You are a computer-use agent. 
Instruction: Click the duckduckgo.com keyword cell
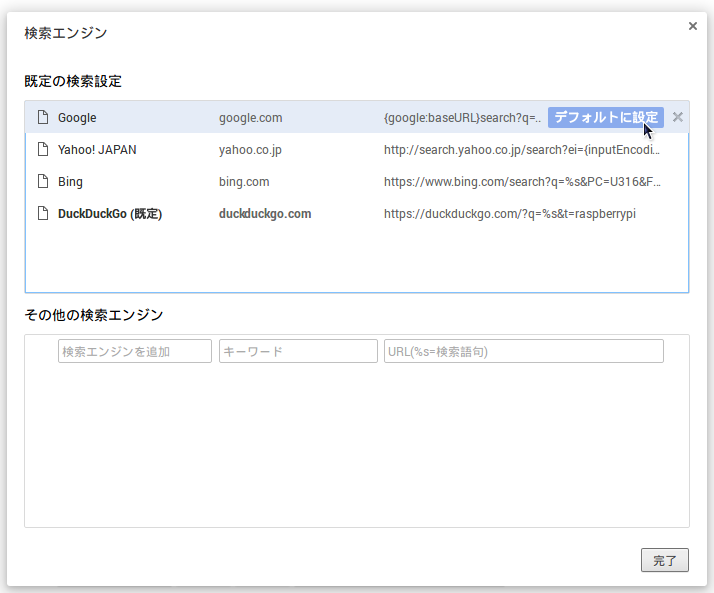(265, 214)
